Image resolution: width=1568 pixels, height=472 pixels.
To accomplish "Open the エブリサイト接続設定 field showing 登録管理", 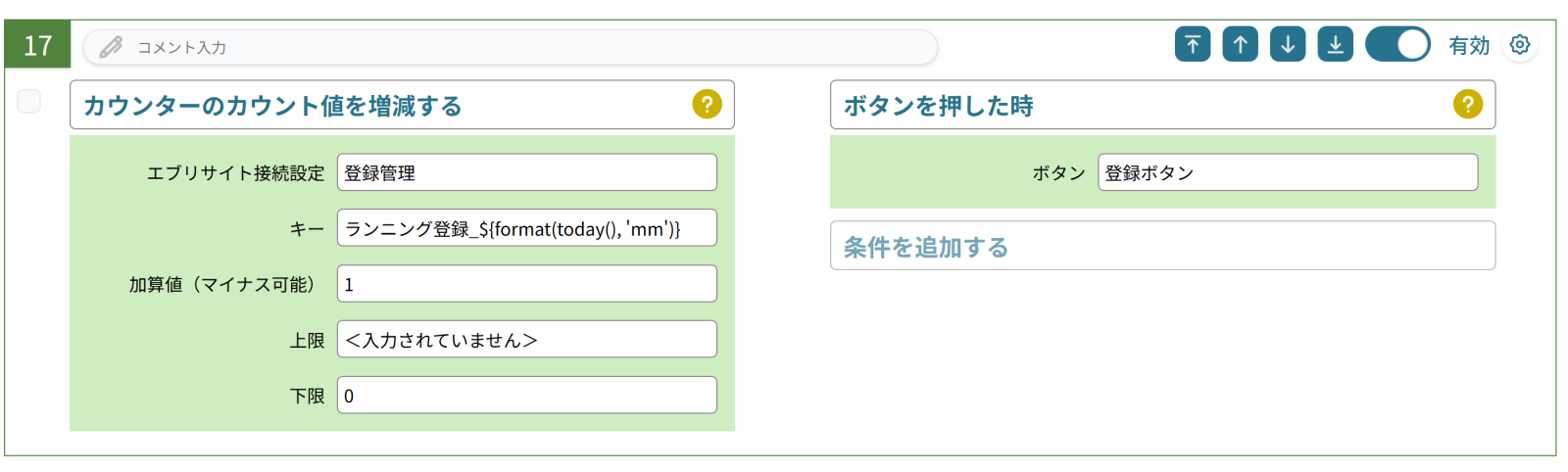I will pyautogui.click(x=526, y=172).
